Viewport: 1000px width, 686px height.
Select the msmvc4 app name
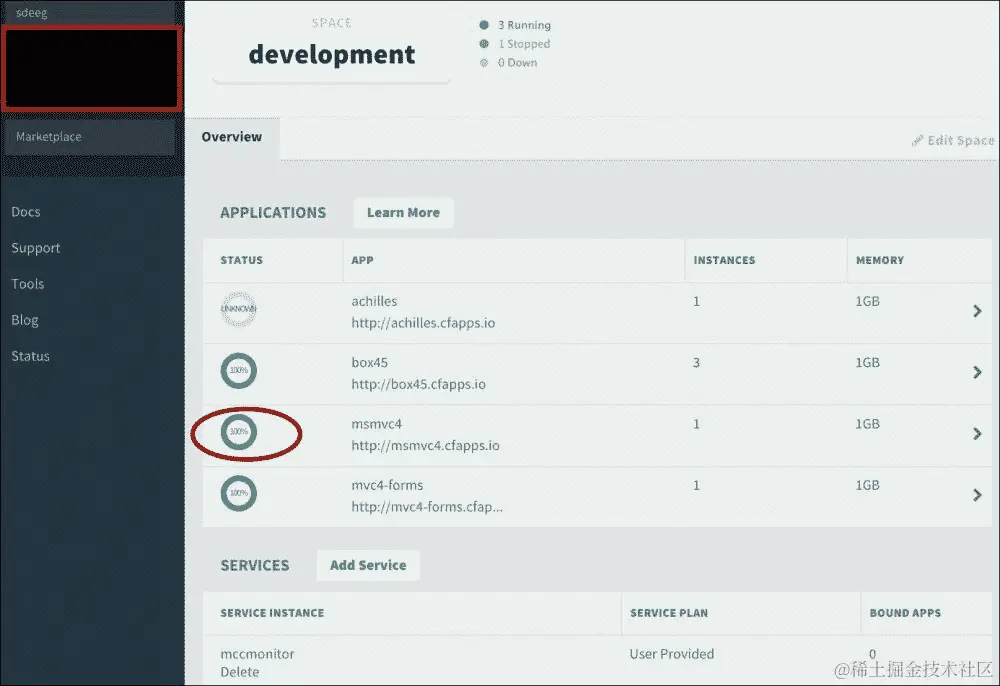376,424
